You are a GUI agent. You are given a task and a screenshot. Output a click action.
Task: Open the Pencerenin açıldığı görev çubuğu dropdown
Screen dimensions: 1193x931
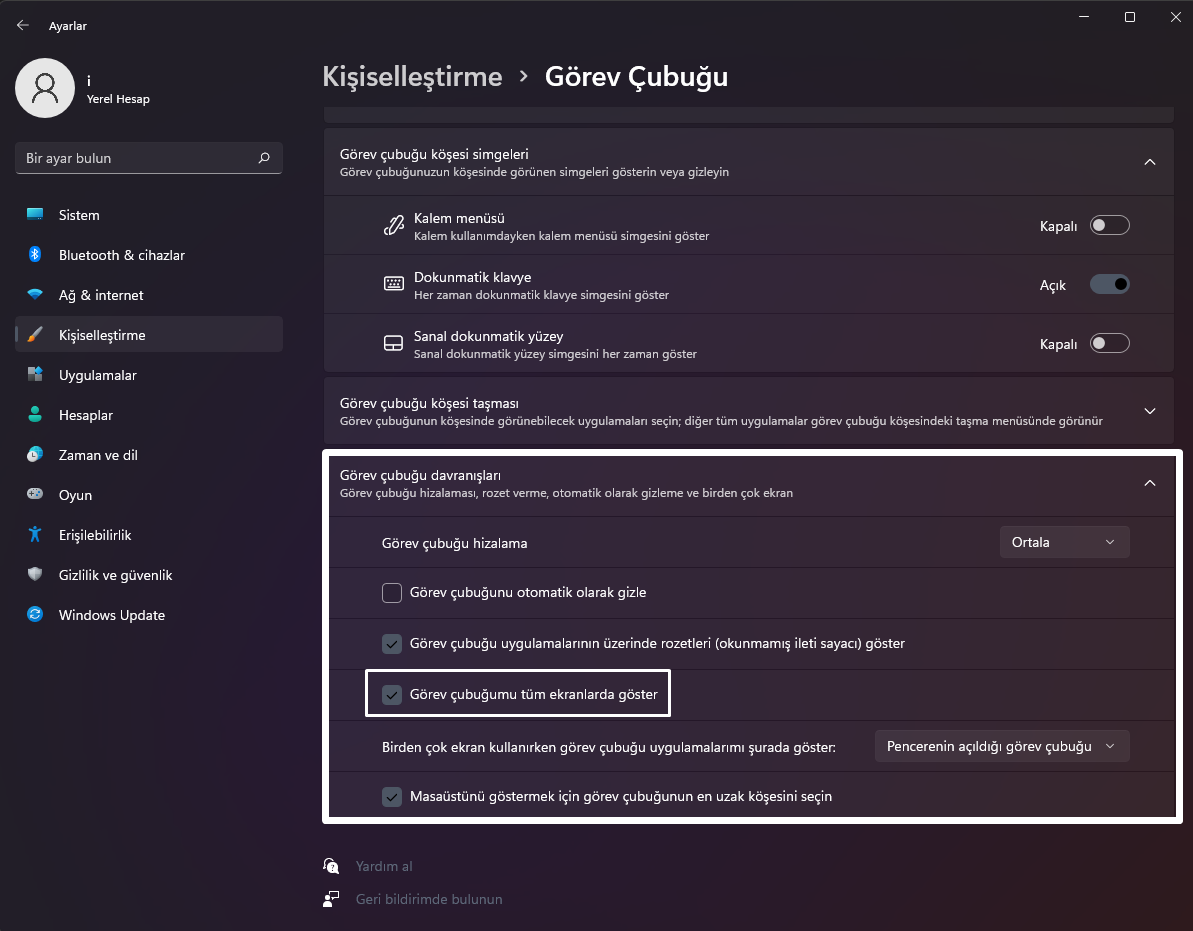[x=1001, y=747]
